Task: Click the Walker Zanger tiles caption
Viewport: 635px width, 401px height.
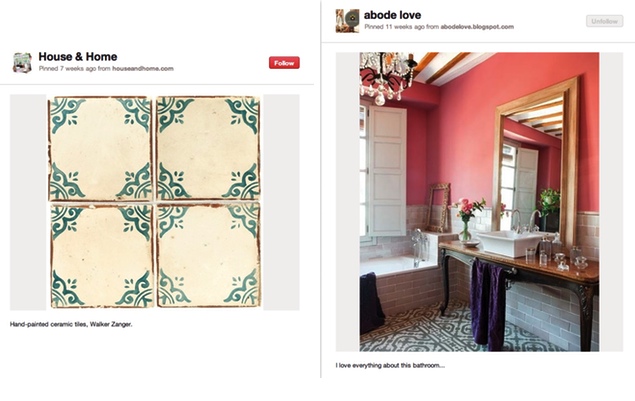Action: point(71,324)
